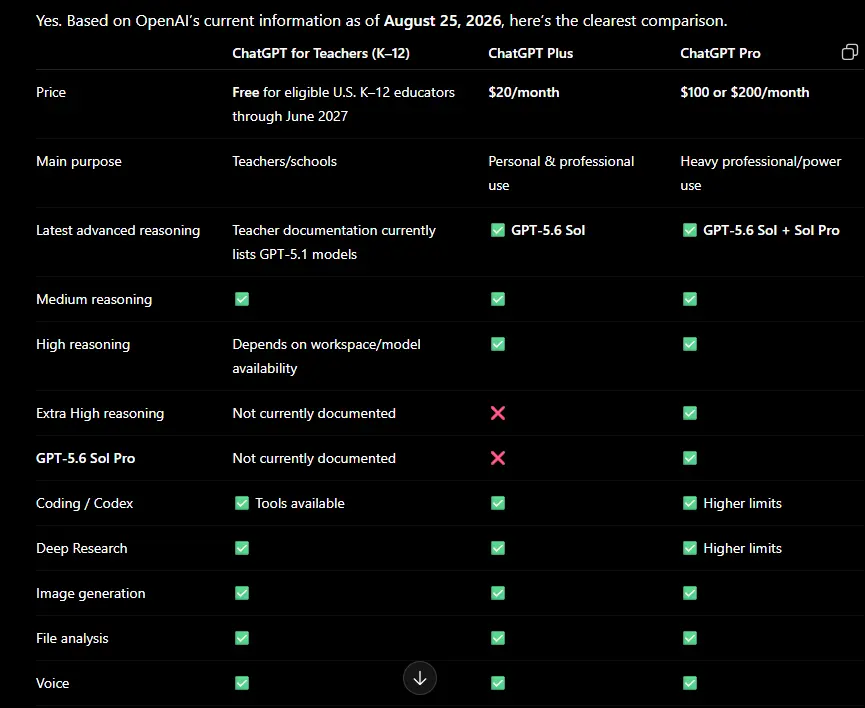Click Pro Extra High reasoning checkmark
The image size is (865, 708).
click(x=690, y=413)
